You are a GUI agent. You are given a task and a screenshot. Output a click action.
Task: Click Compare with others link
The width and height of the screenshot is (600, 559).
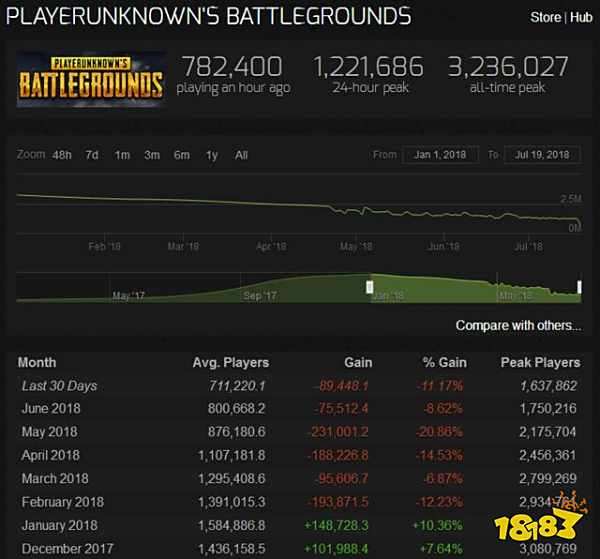[x=518, y=326]
